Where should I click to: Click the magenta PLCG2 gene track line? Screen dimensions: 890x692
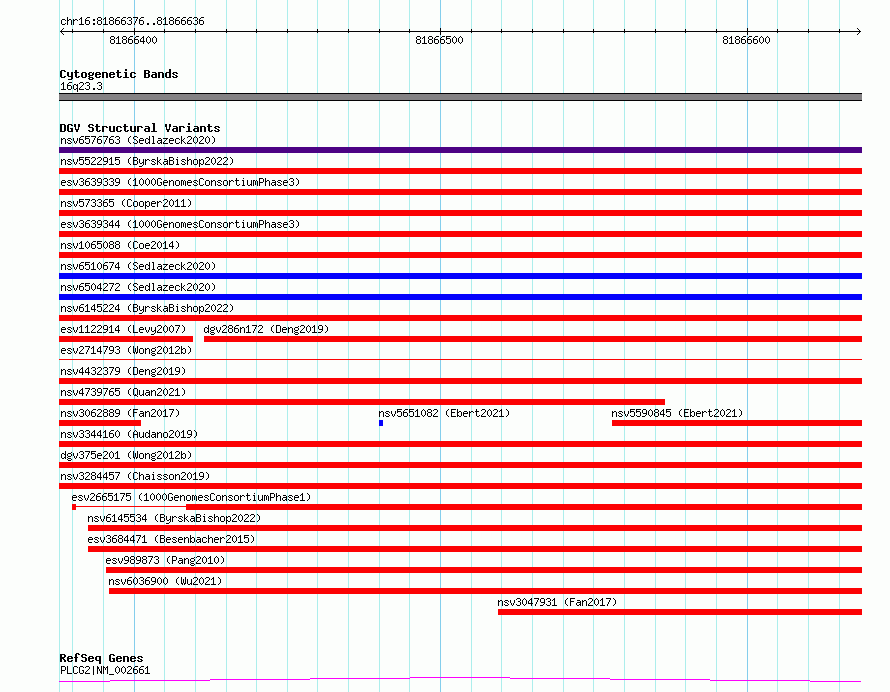click(x=460, y=679)
